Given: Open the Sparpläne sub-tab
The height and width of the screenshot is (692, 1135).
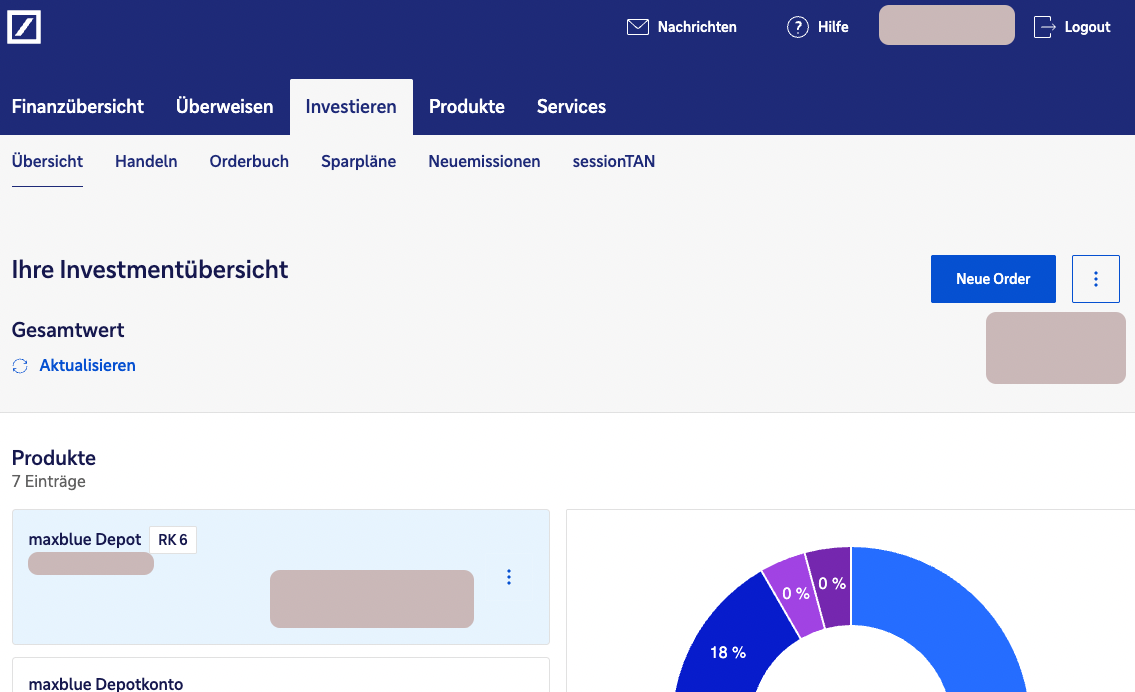Looking at the screenshot, I should click(x=358, y=161).
